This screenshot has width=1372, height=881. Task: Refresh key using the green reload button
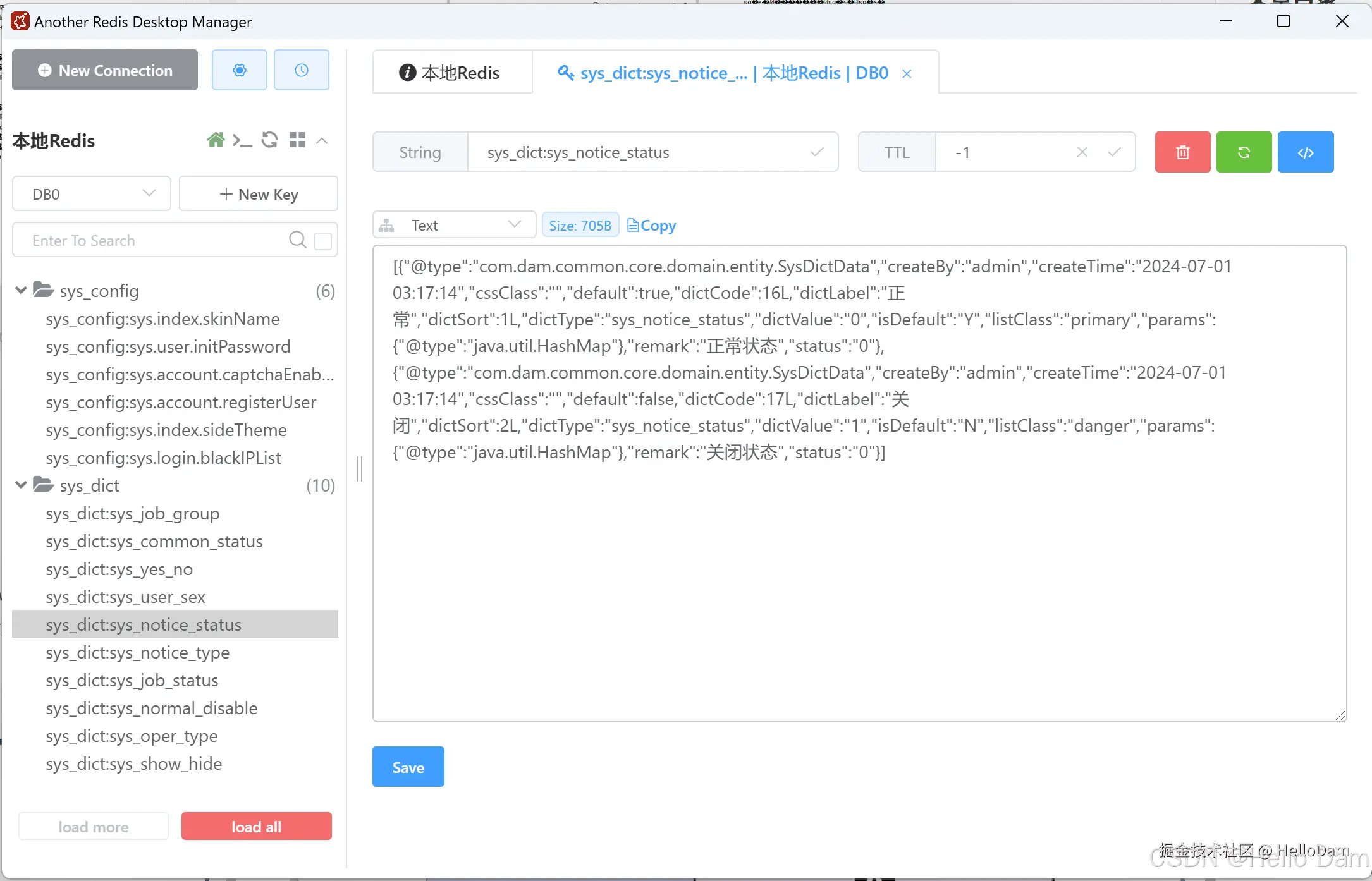coord(1244,152)
